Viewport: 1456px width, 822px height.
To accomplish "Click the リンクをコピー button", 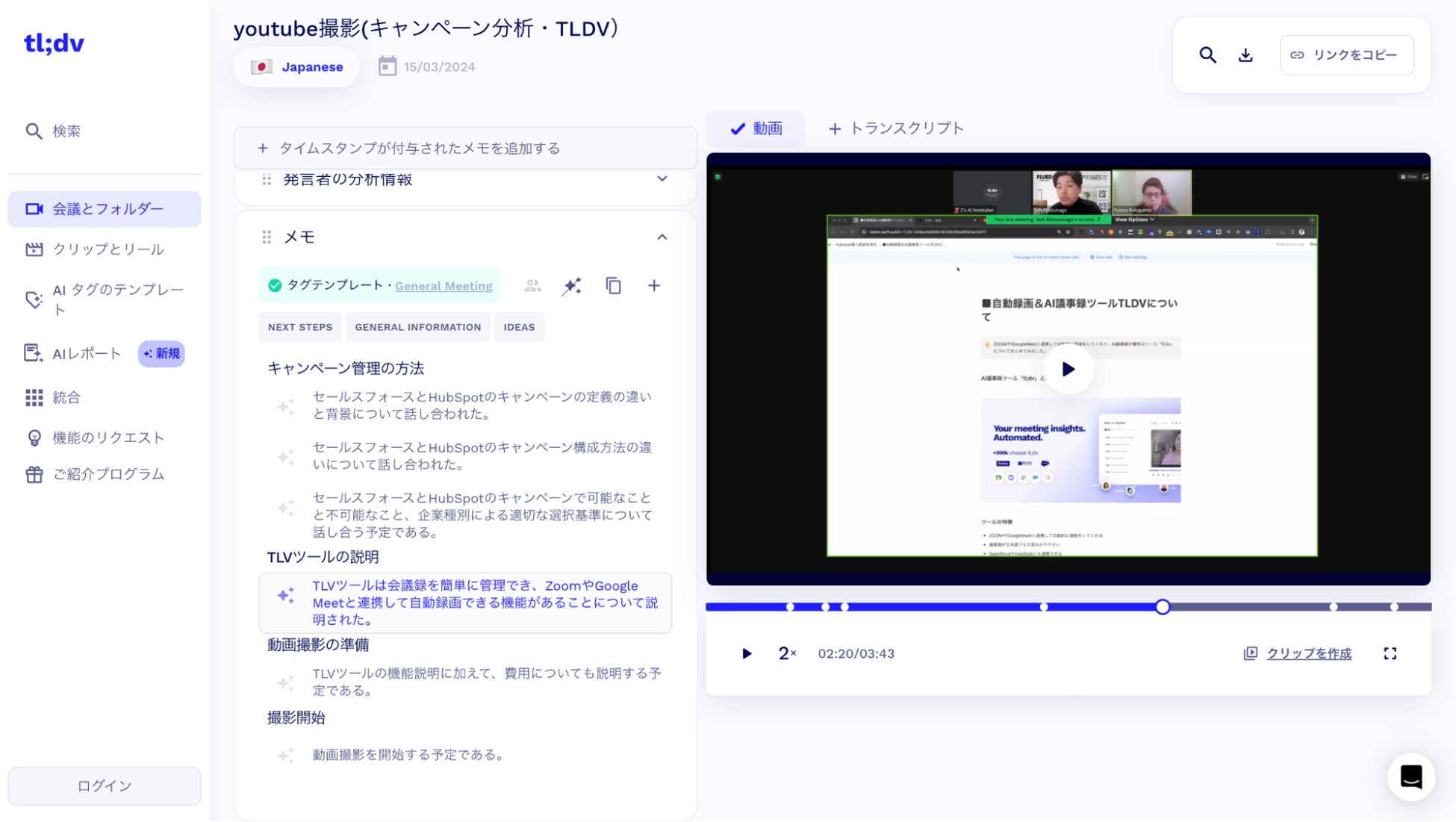I will [1346, 55].
